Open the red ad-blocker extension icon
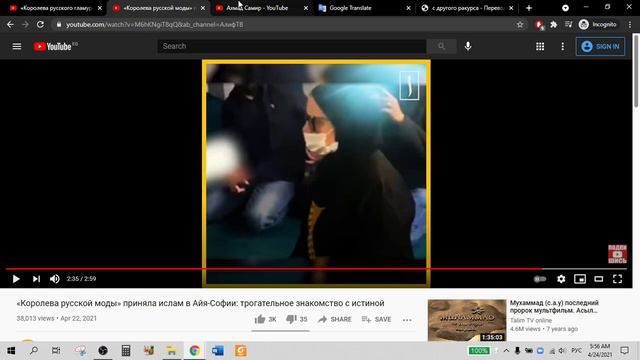This screenshot has width=640, height=360. tap(539, 25)
